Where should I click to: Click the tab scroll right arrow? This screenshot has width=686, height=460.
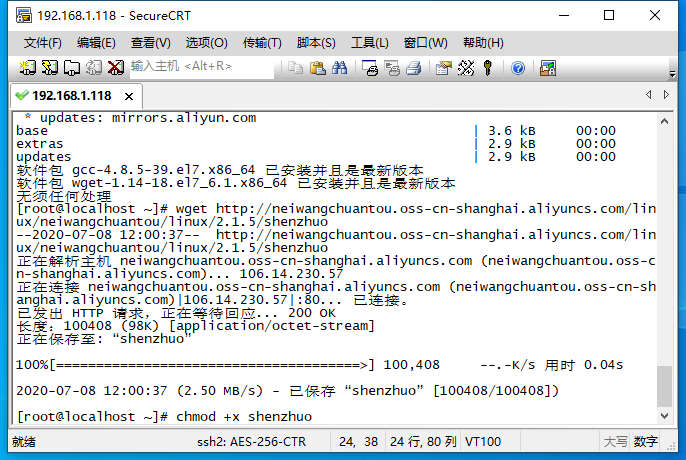point(666,94)
